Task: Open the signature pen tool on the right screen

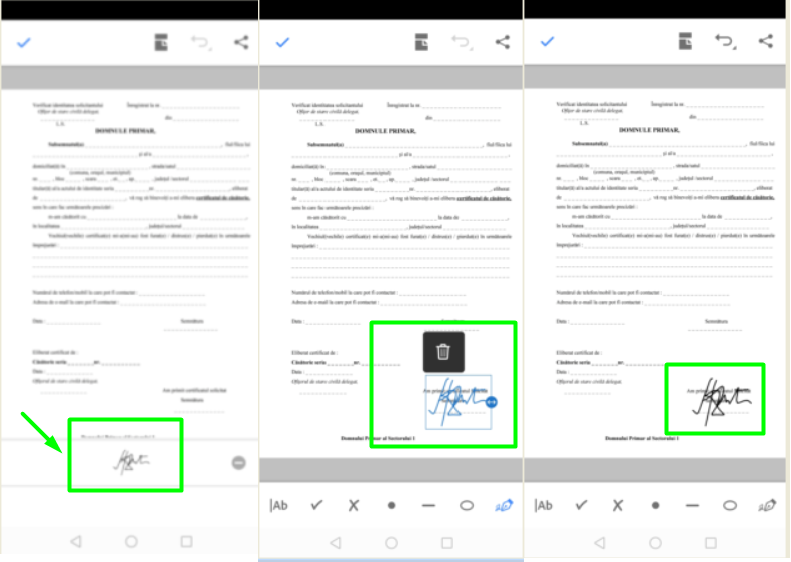Action: pos(768,505)
